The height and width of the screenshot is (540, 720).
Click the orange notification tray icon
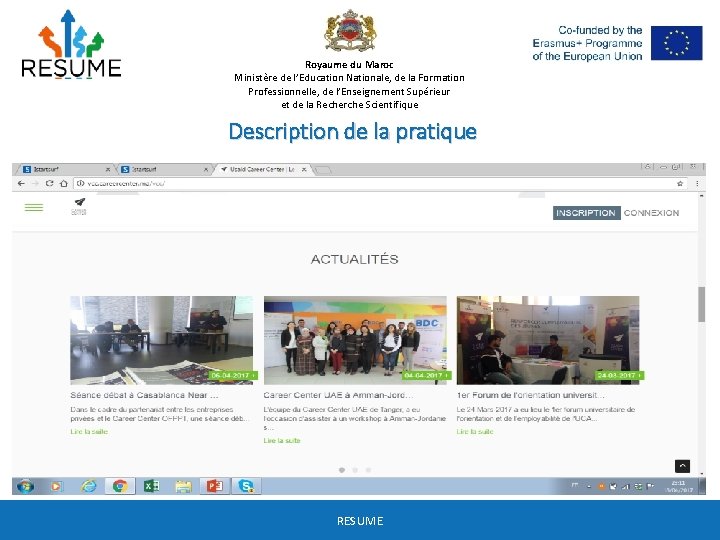click(x=601, y=486)
